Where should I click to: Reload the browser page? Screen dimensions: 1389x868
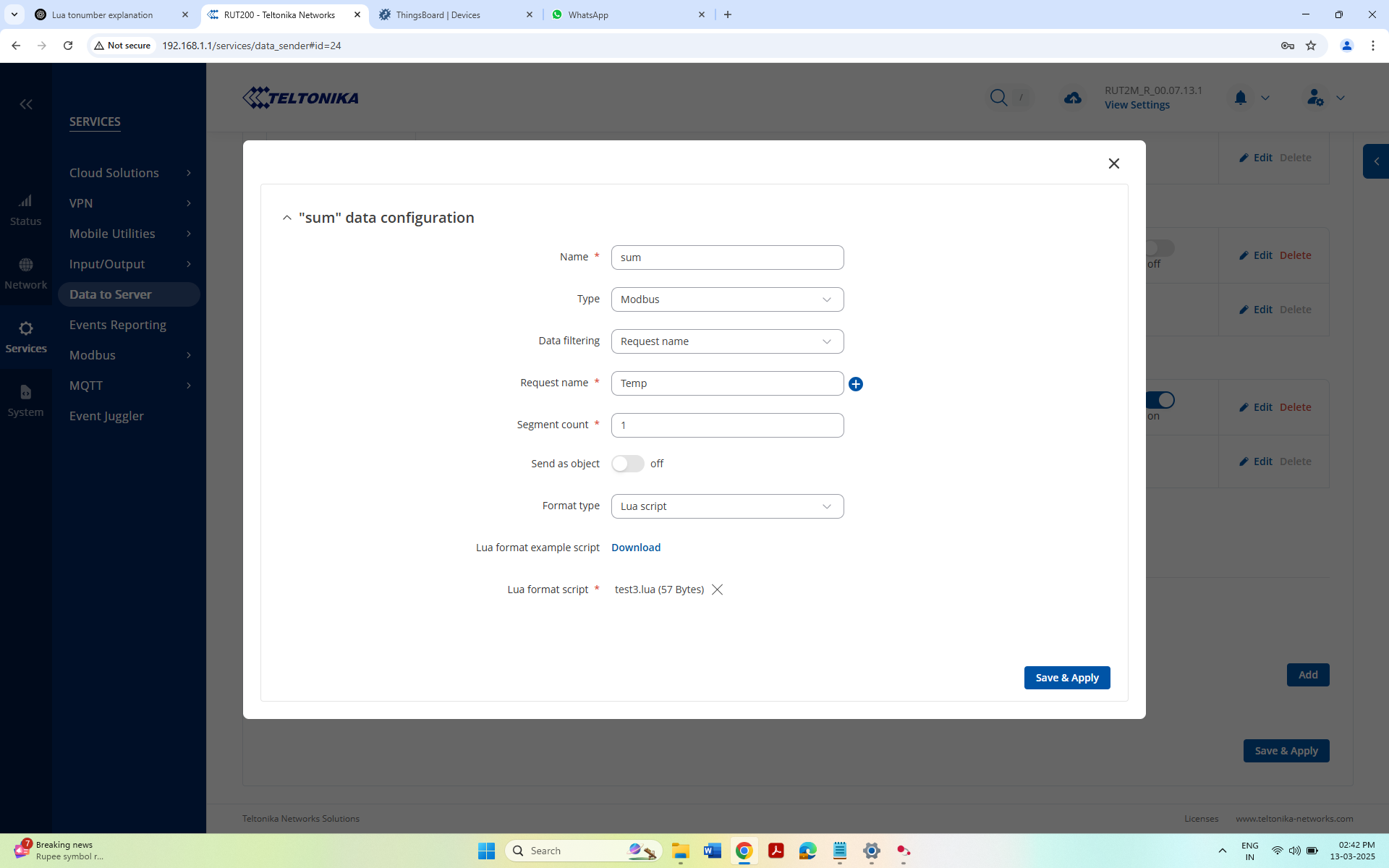click(68, 46)
